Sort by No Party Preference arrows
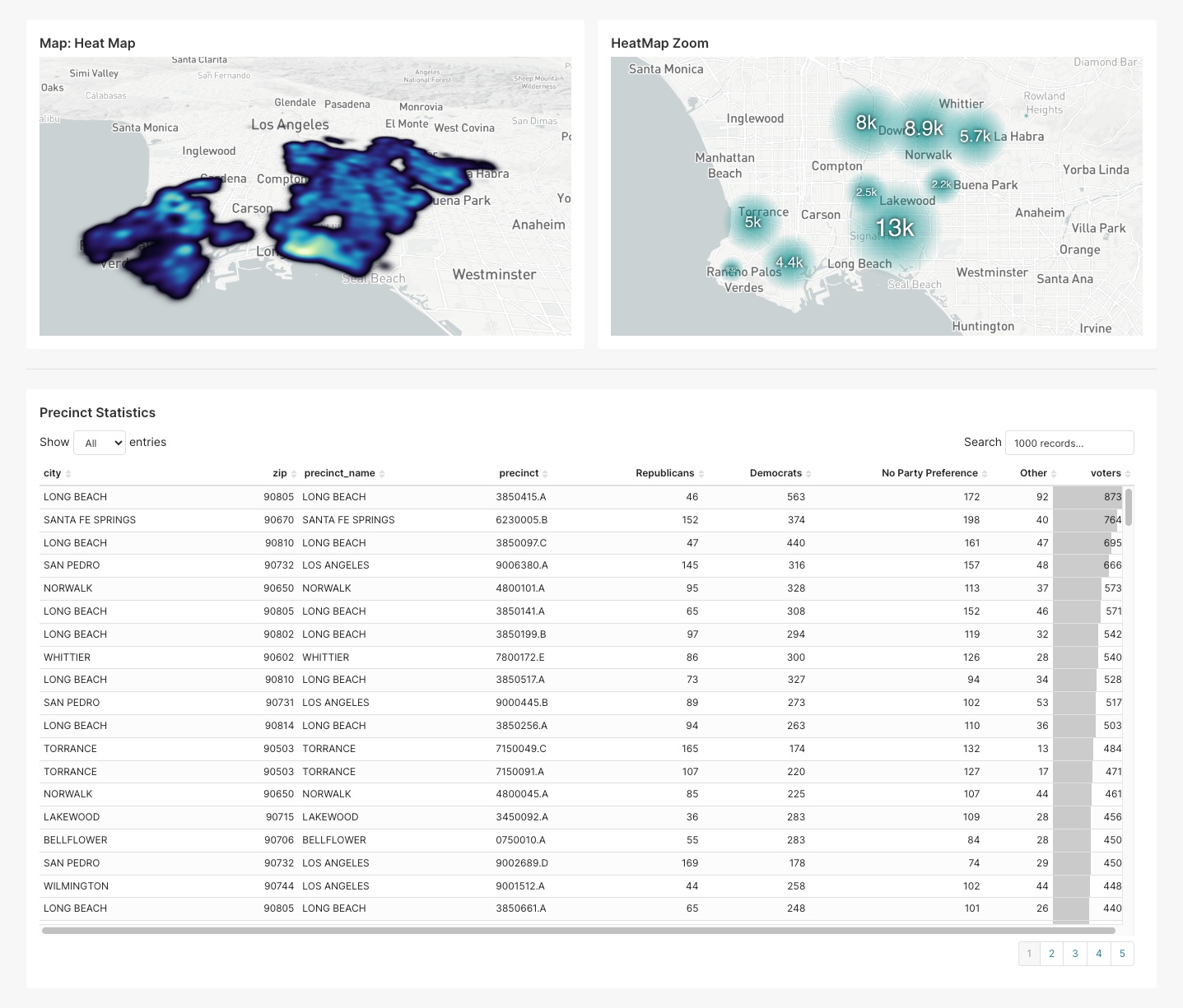Image resolution: width=1183 pixels, height=1008 pixels. [985, 474]
